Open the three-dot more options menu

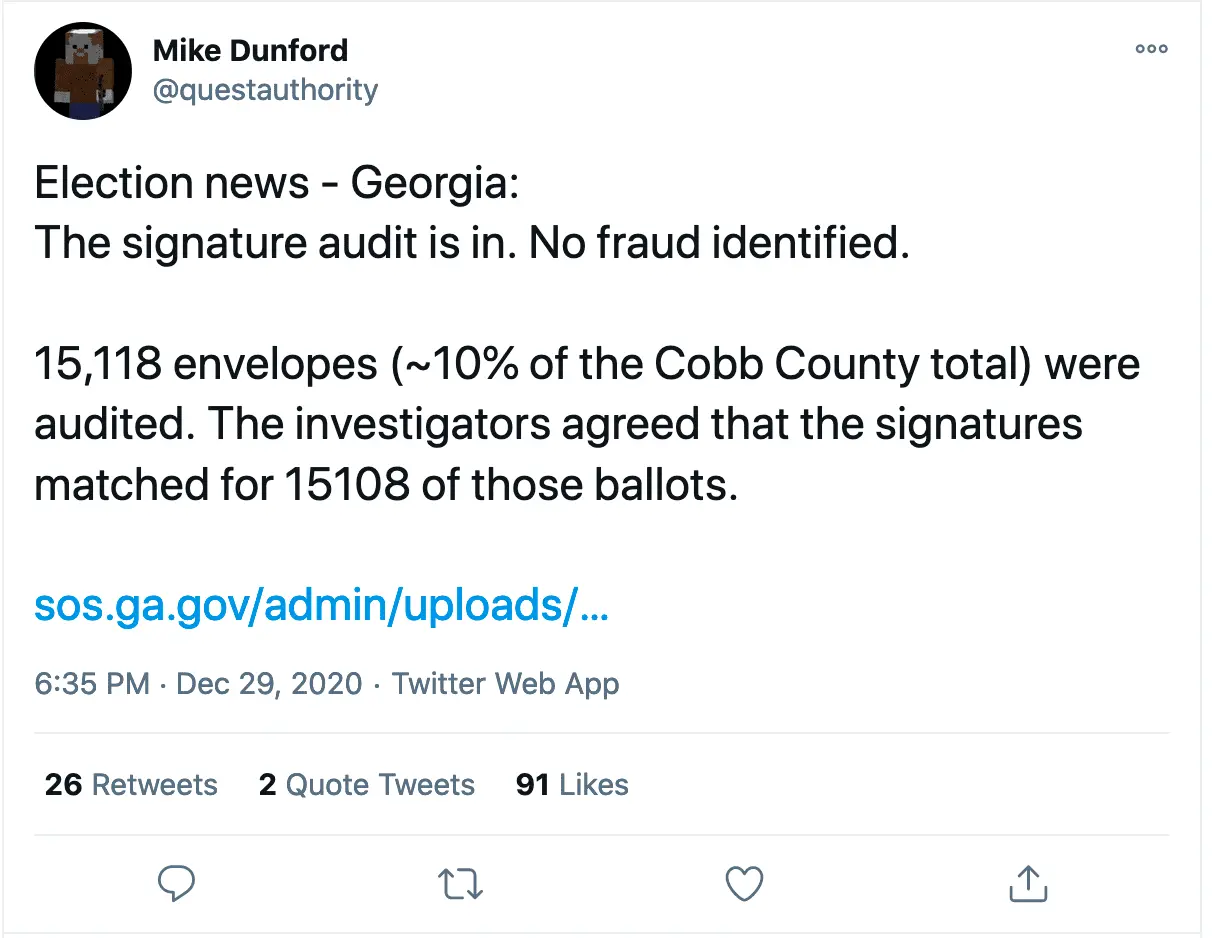[x=1151, y=49]
